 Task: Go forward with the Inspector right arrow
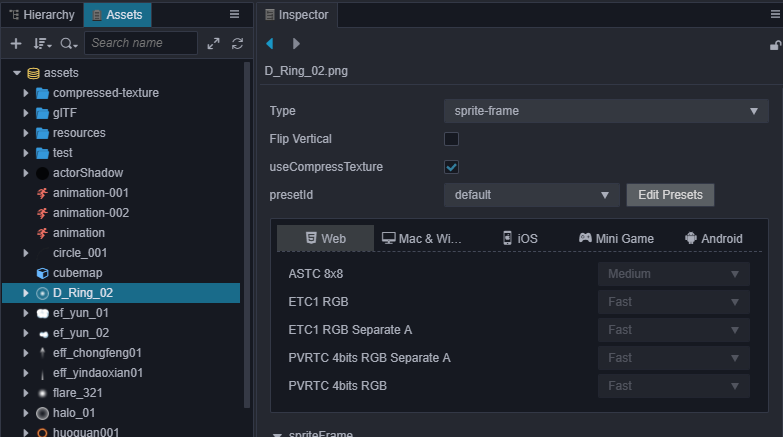(x=296, y=43)
